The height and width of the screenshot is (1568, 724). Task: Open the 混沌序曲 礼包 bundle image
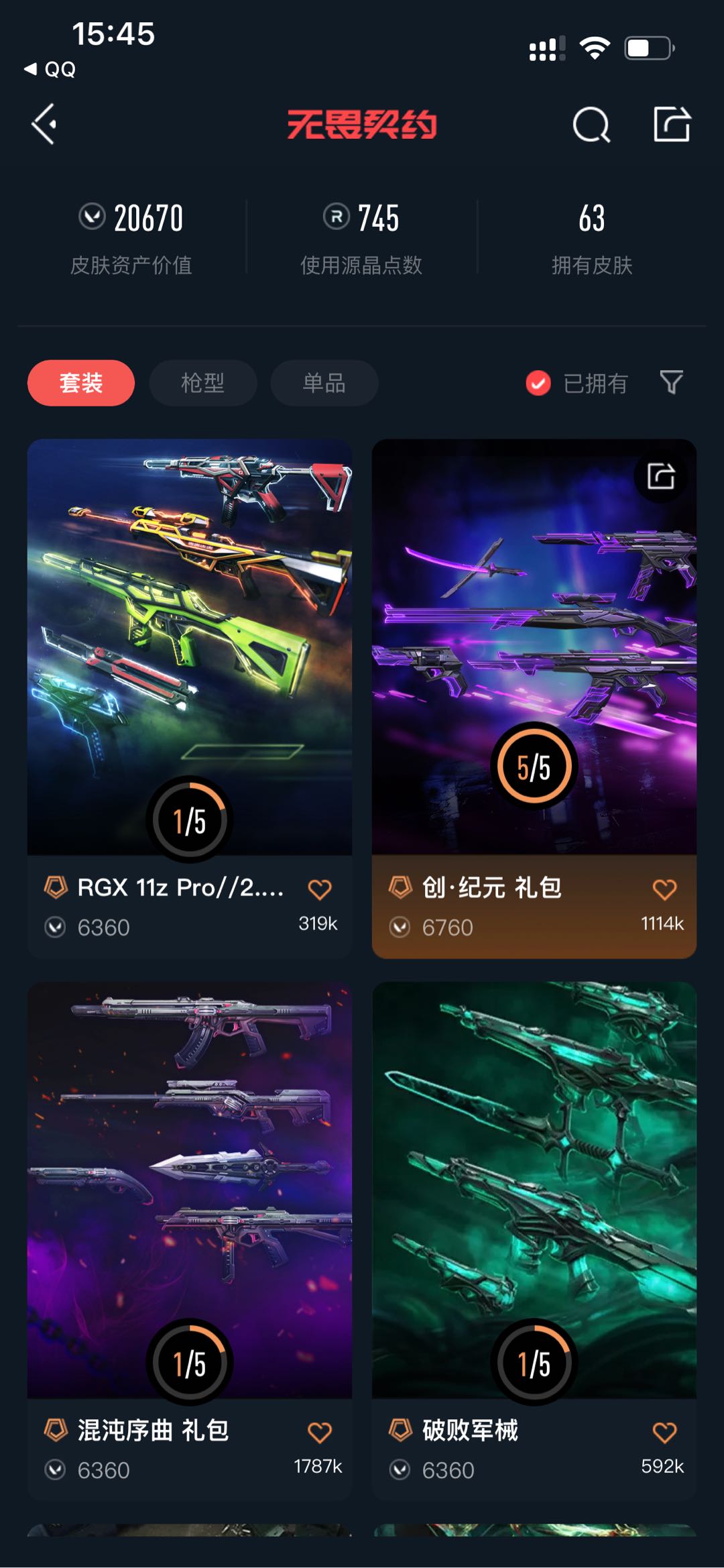(190, 1190)
